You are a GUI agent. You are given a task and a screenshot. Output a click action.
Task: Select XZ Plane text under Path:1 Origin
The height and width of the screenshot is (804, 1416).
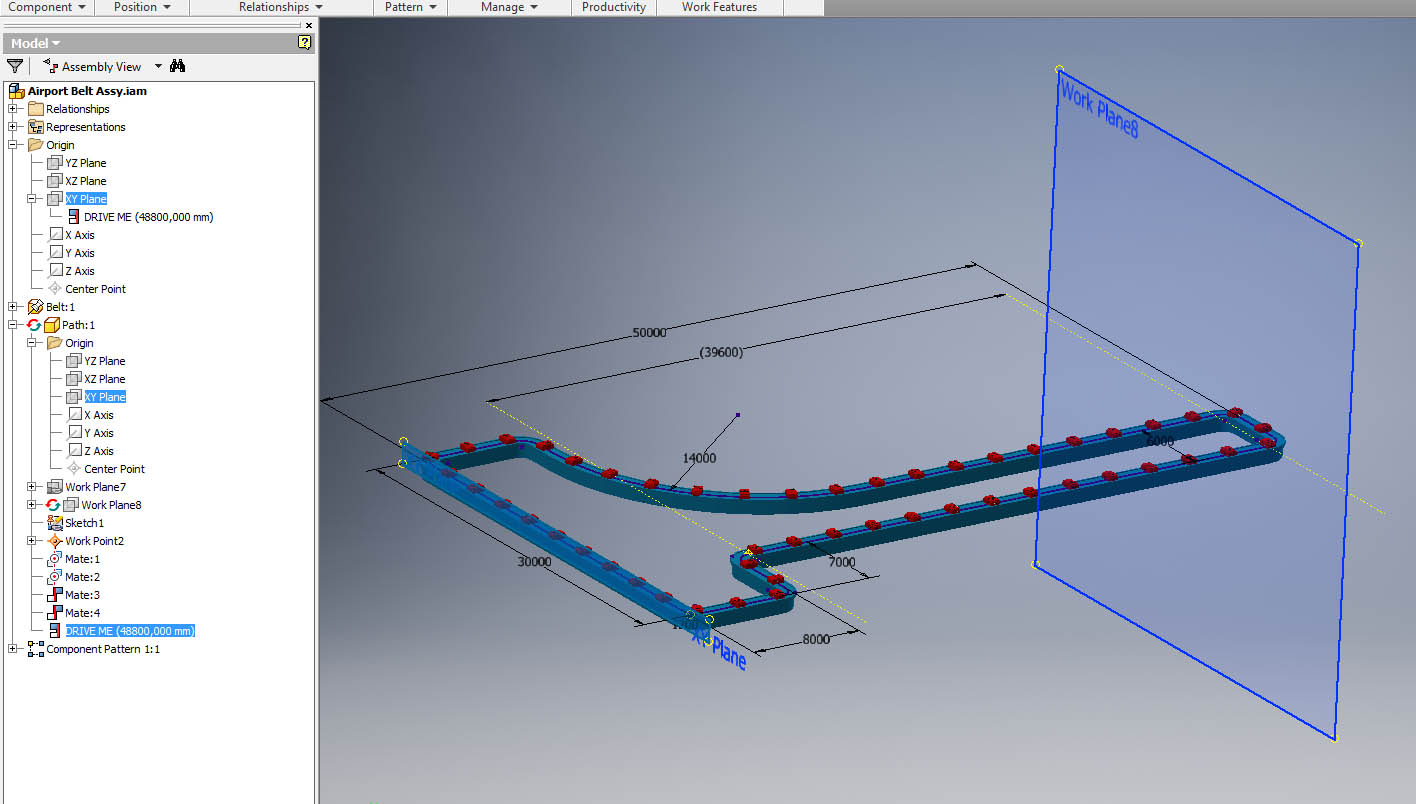105,379
